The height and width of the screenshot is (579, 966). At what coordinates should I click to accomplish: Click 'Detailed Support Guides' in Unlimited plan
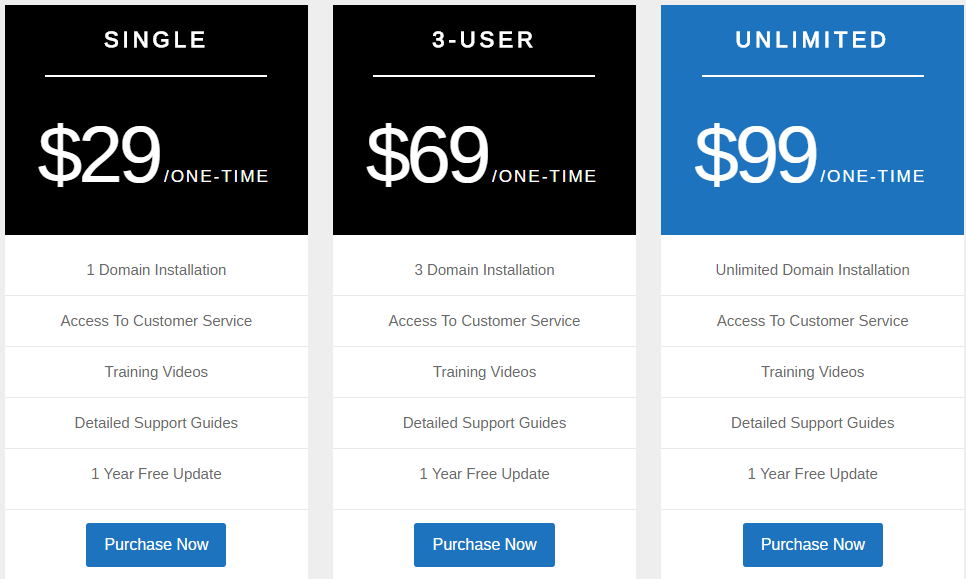[812, 423]
